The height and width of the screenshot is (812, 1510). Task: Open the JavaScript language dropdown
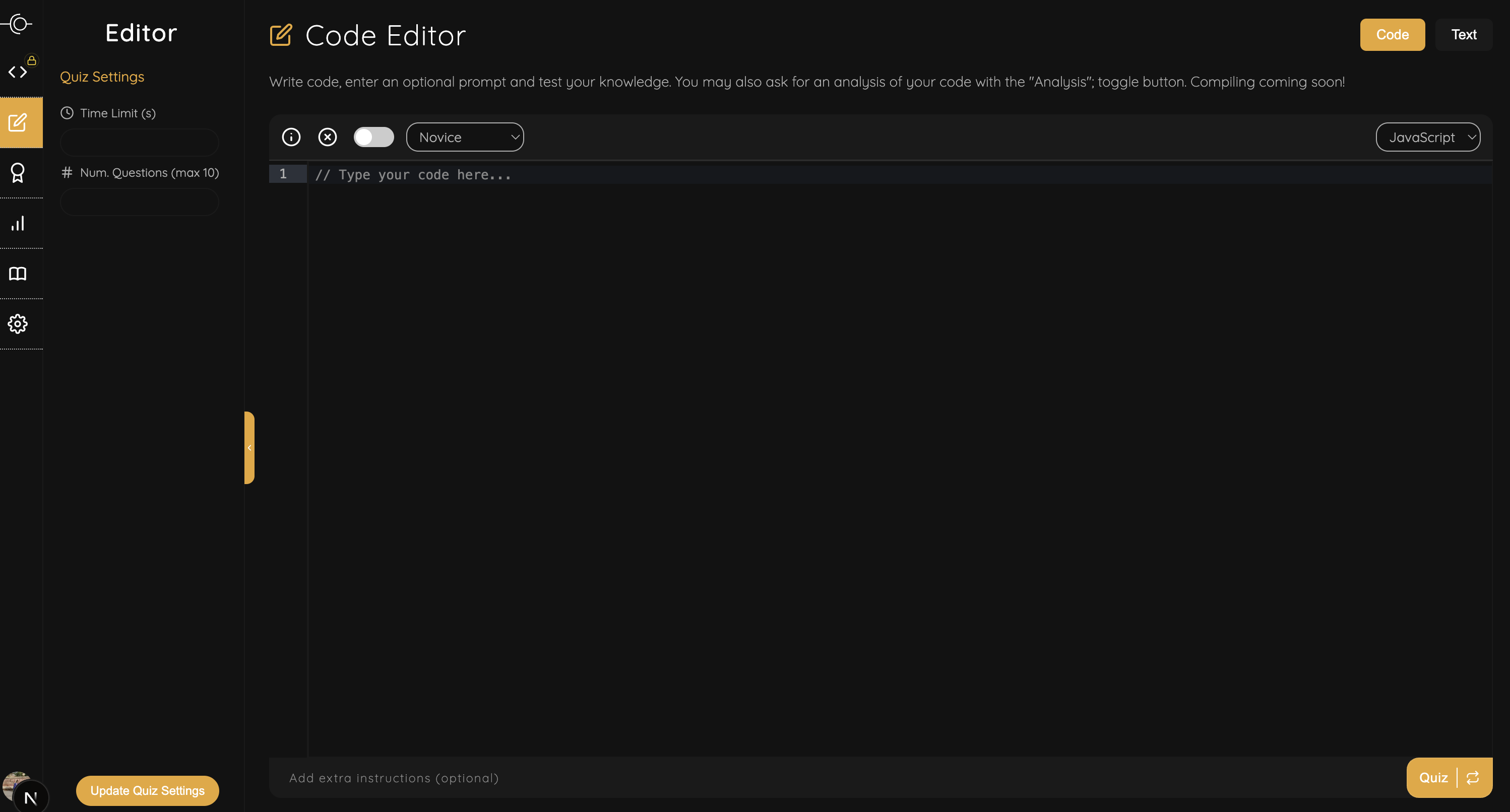point(1428,137)
